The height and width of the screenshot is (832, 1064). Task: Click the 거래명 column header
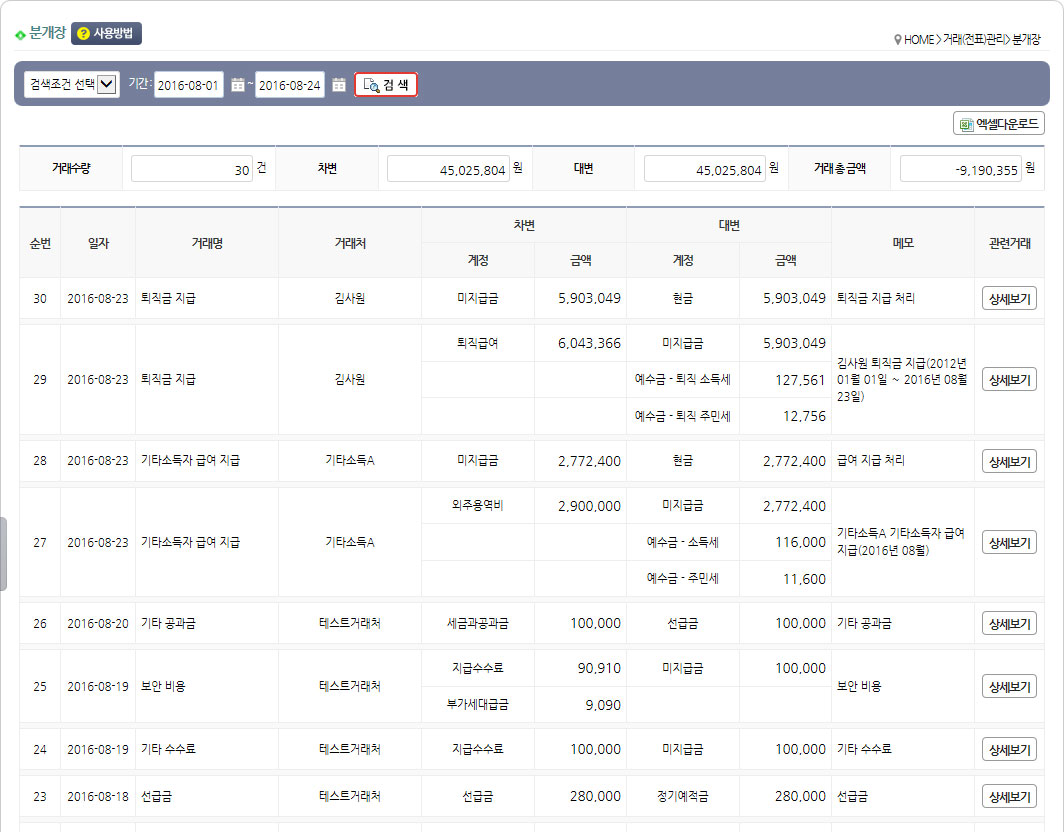tap(207, 243)
